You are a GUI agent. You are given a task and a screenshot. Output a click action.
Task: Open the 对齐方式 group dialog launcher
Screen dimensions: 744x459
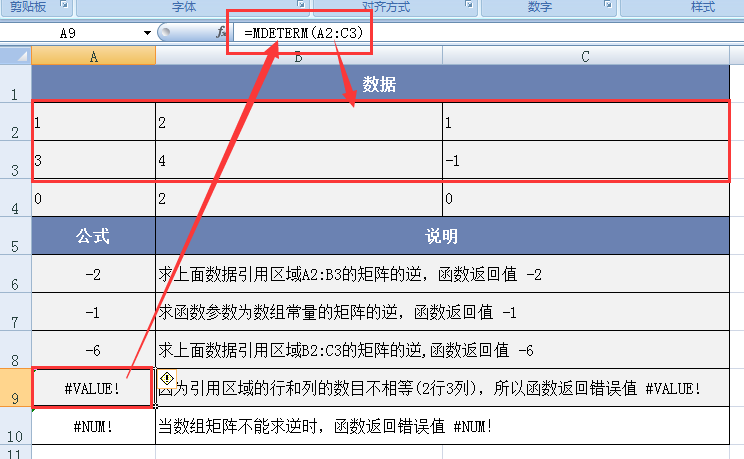tap(469, 4)
